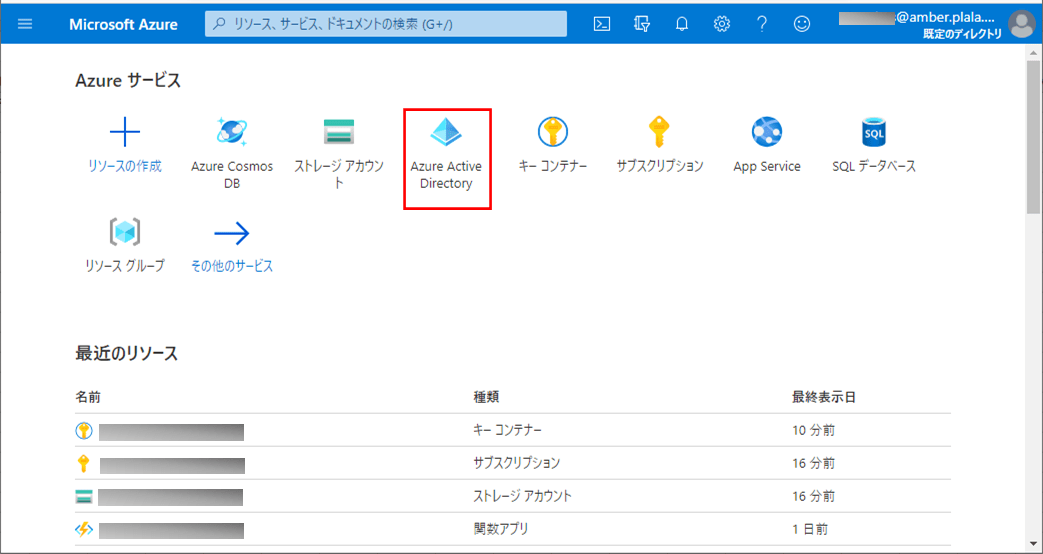The height and width of the screenshot is (554, 1043).
Task: Click the Microsoft Azure home title
Action: click(123, 25)
